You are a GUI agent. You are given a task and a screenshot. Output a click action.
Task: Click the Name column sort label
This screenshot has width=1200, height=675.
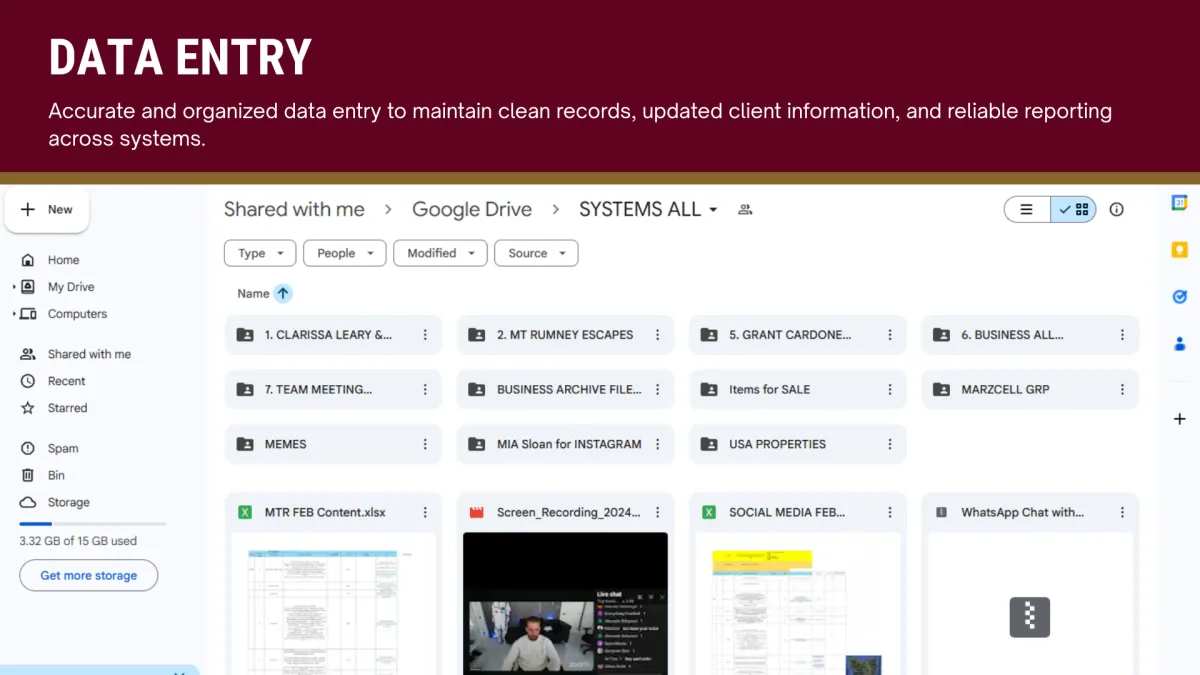(253, 294)
